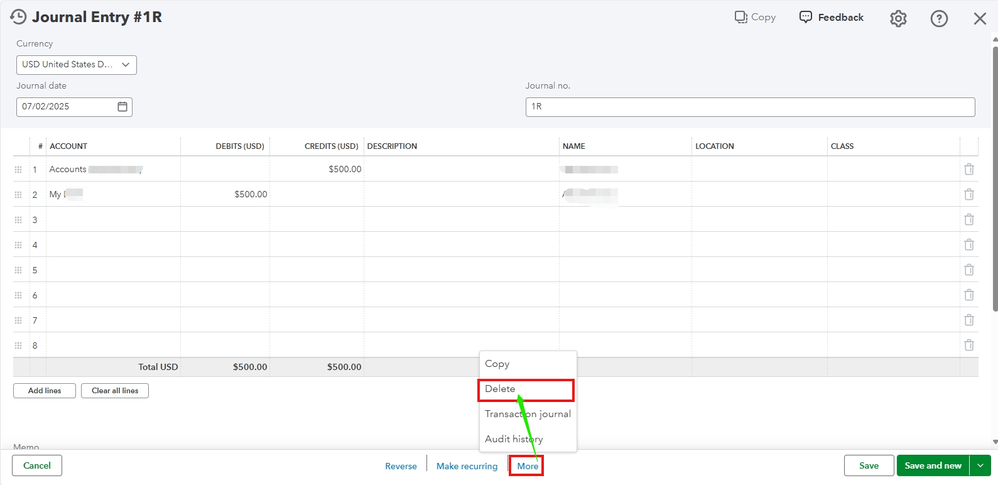
Task: Open the settings gear icon
Action: [898, 18]
